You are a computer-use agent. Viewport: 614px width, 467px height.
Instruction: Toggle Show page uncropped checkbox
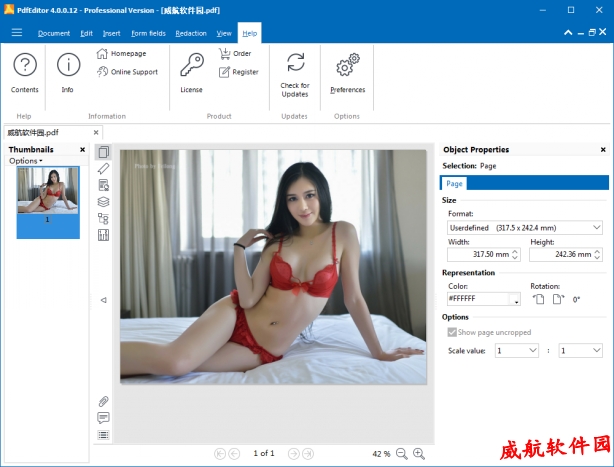(452, 332)
